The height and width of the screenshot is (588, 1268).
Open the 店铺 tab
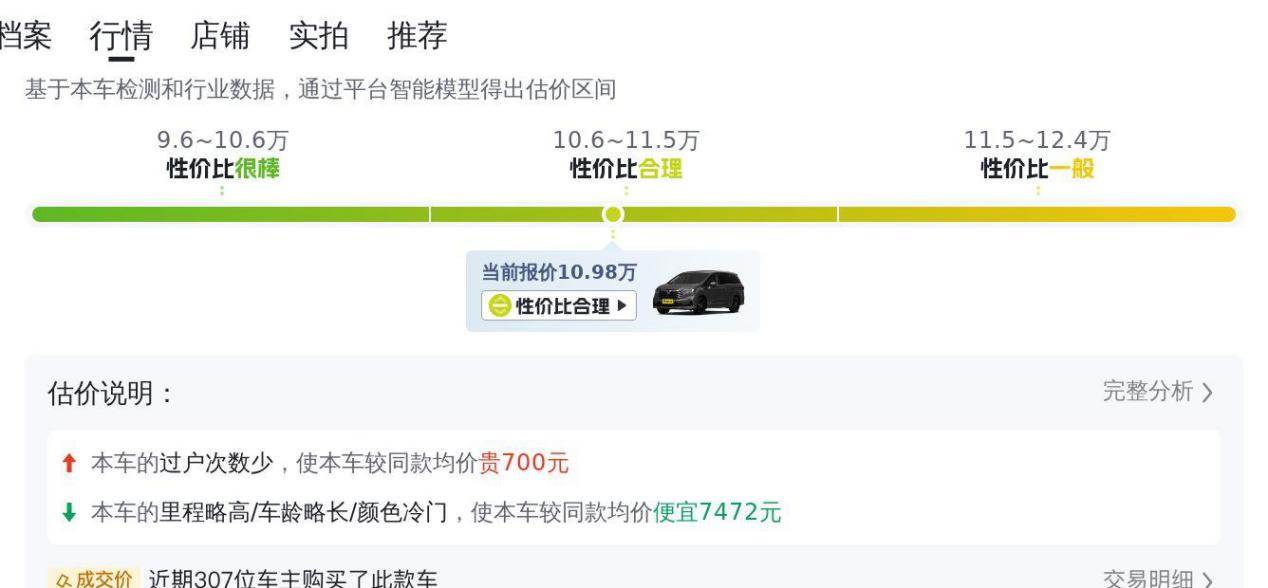(x=220, y=36)
